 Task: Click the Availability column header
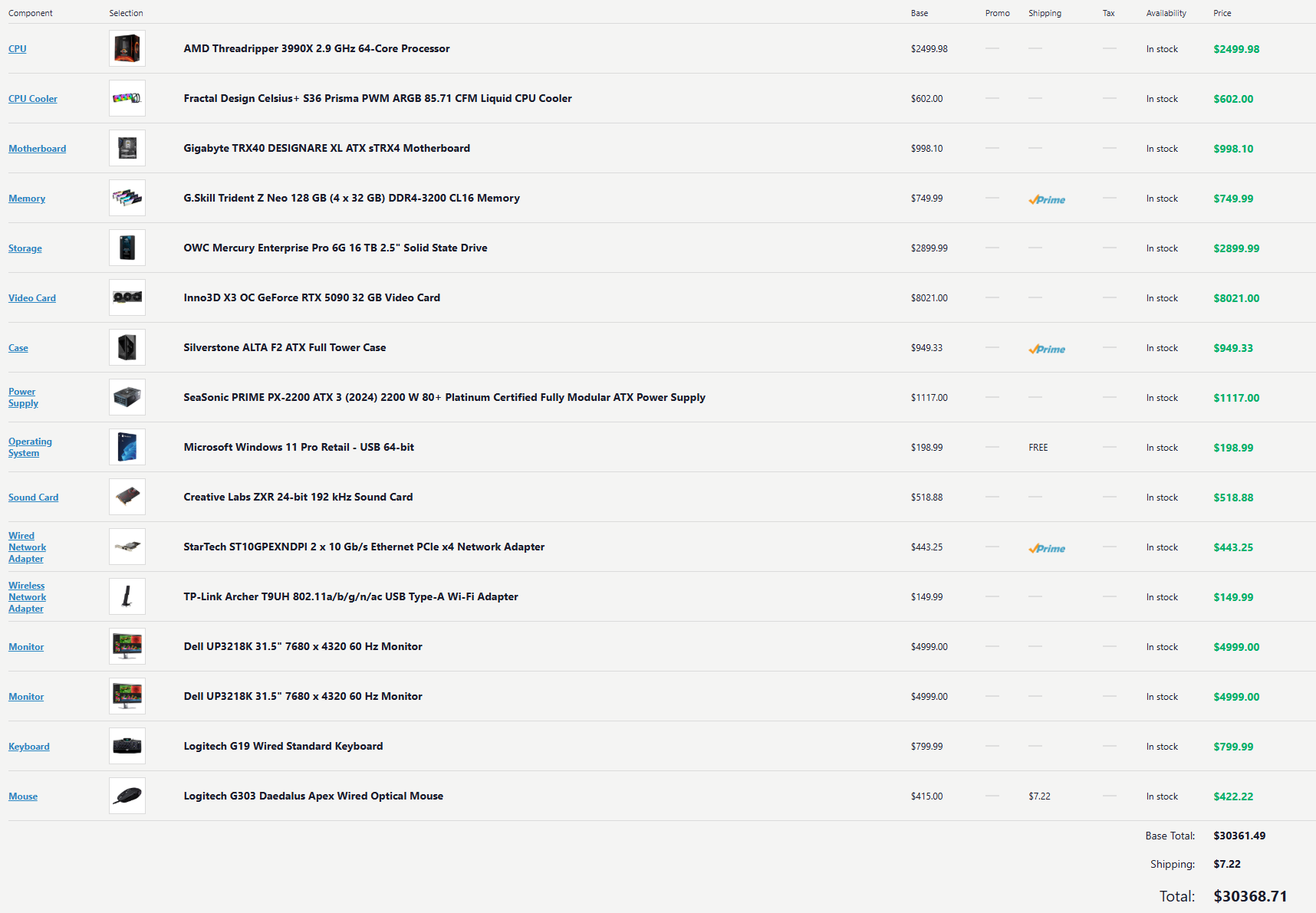pyautogui.click(x=1166, y=13)
